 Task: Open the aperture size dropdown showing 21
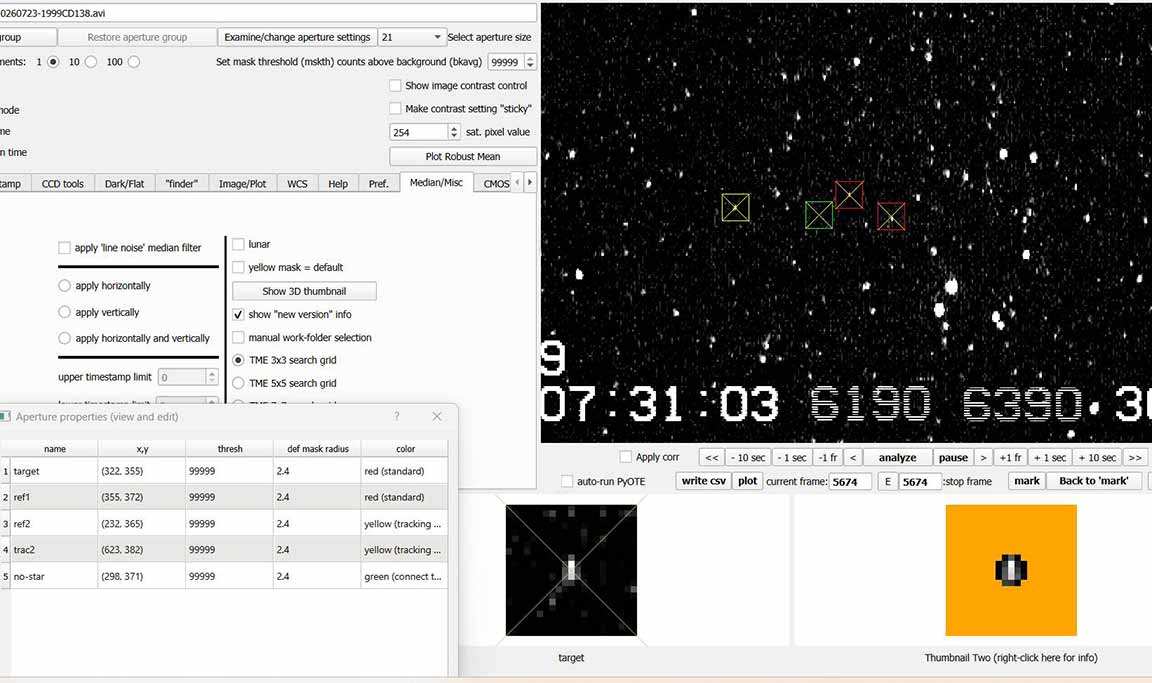click(x=411, y=37)
